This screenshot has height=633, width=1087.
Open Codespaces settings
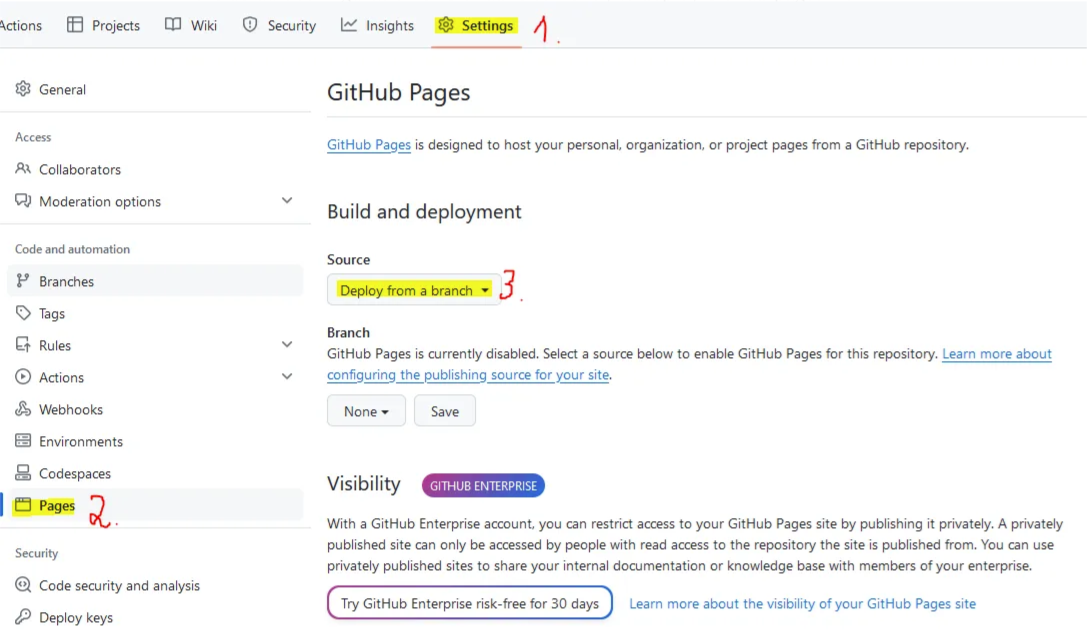pyautogui.click(x=75, y=474)
